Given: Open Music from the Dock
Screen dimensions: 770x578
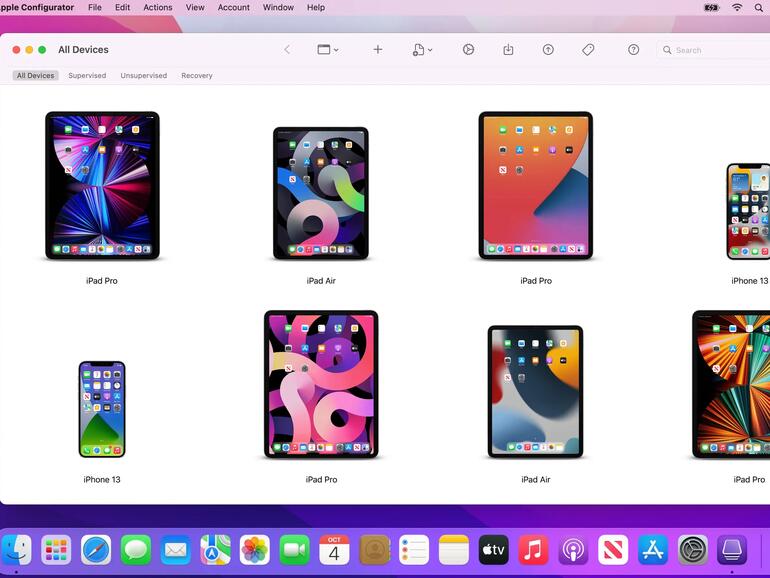Looking at the screenshot, I should [x=533, y=550].
